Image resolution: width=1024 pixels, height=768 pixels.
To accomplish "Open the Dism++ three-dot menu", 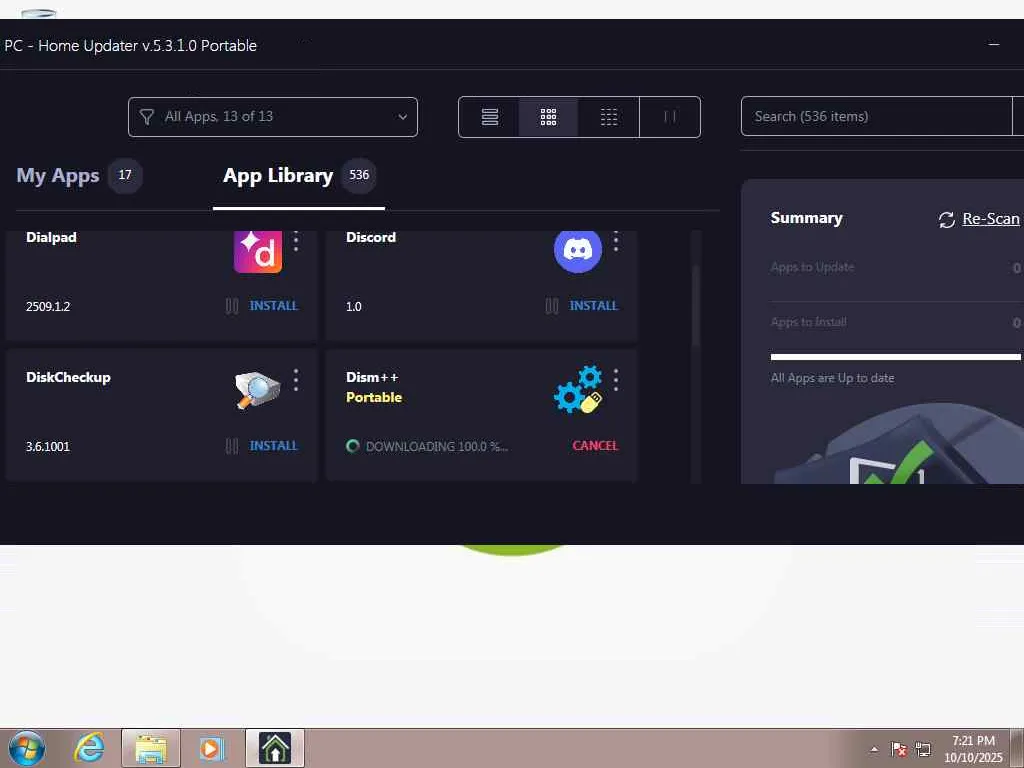I will [616, 380].
